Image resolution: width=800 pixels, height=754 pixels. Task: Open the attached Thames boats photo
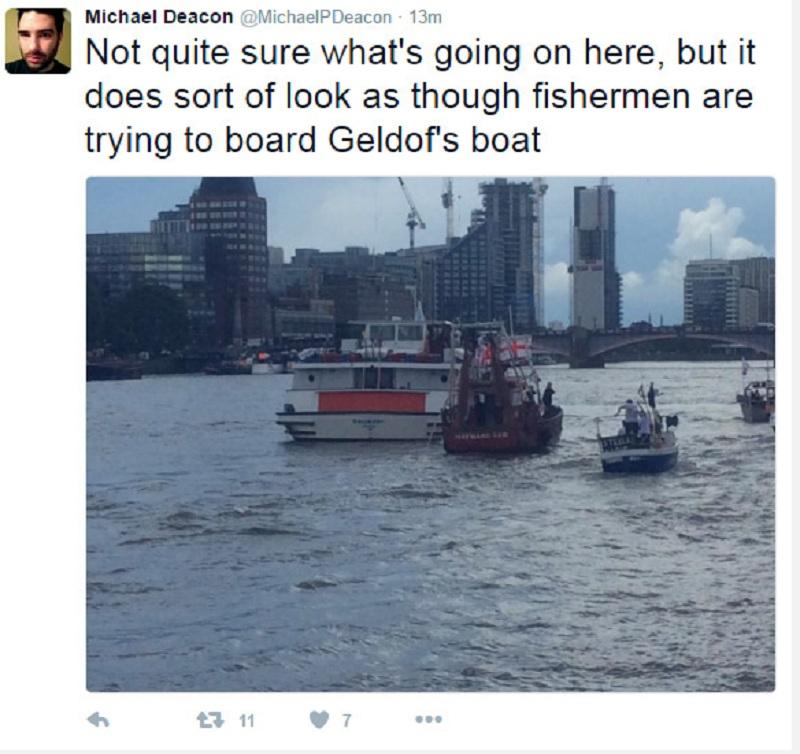click(430, 434)
